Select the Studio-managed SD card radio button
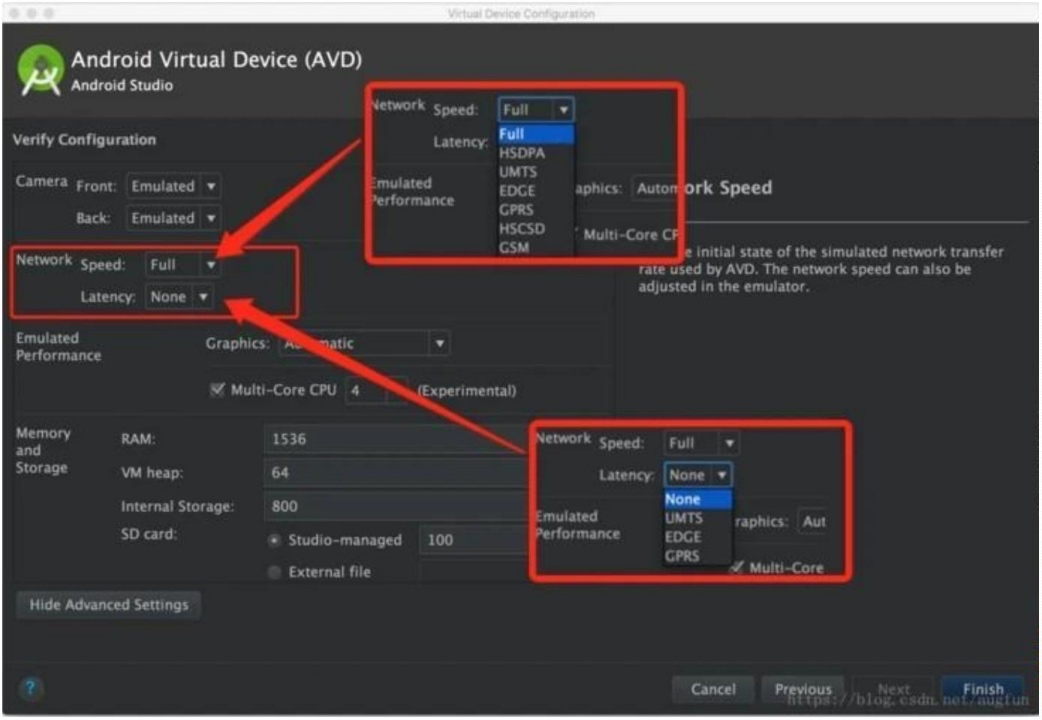 pos(274,540)
